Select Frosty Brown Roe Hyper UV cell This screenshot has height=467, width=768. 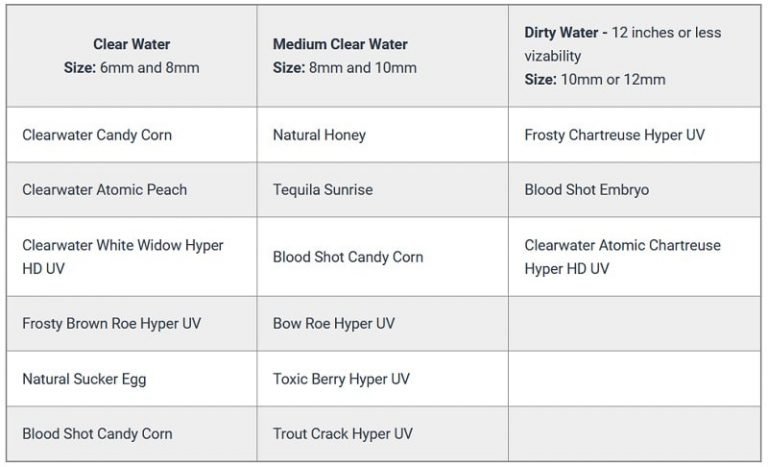pos(111,324)
